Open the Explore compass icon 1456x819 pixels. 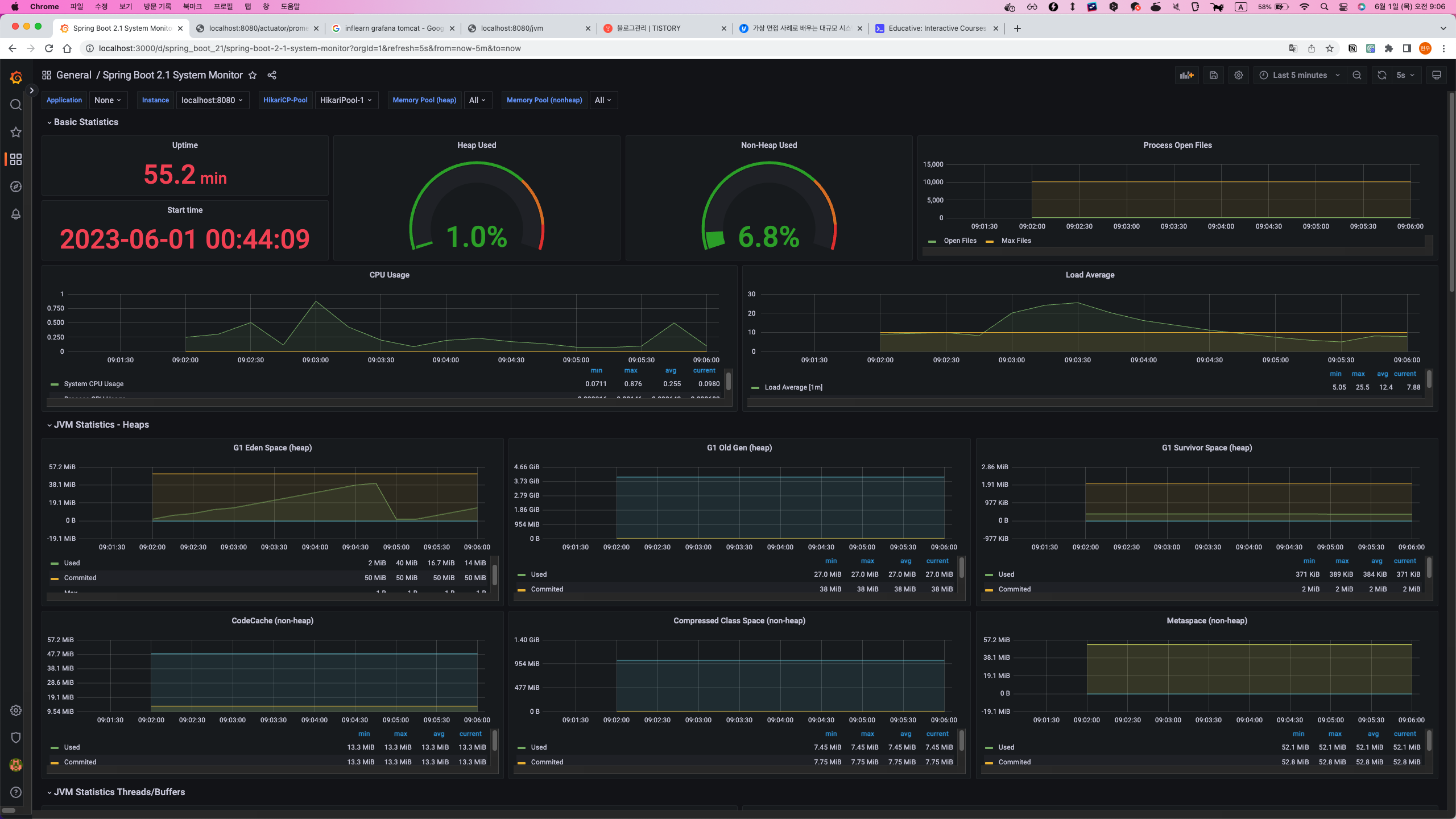pos(16,187)
